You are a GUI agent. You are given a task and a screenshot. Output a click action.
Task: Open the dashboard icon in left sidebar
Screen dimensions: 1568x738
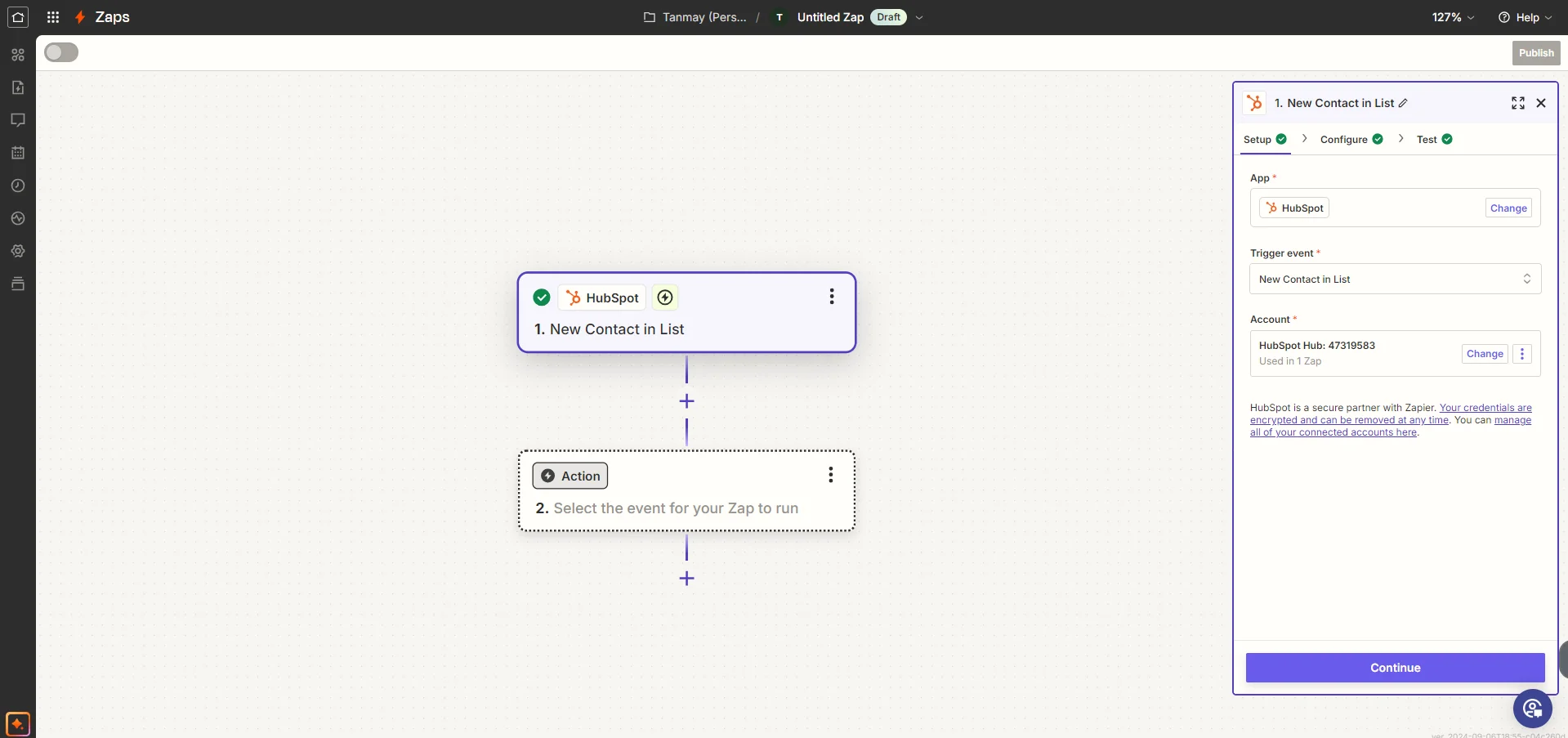pos(18,55)
